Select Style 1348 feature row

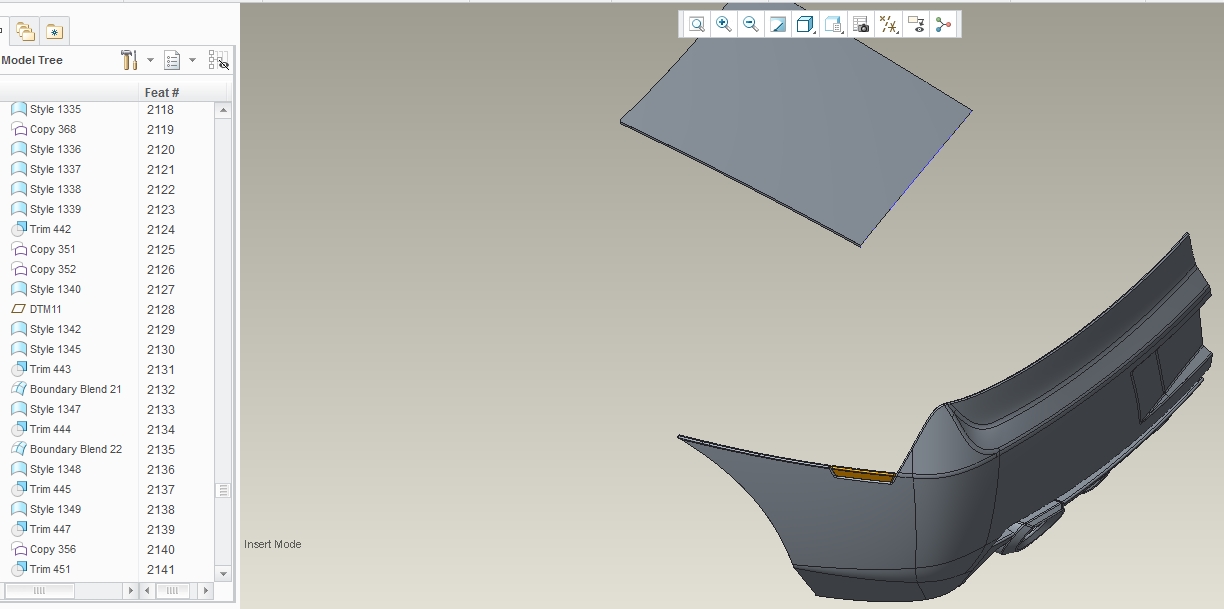coord(55,469)
